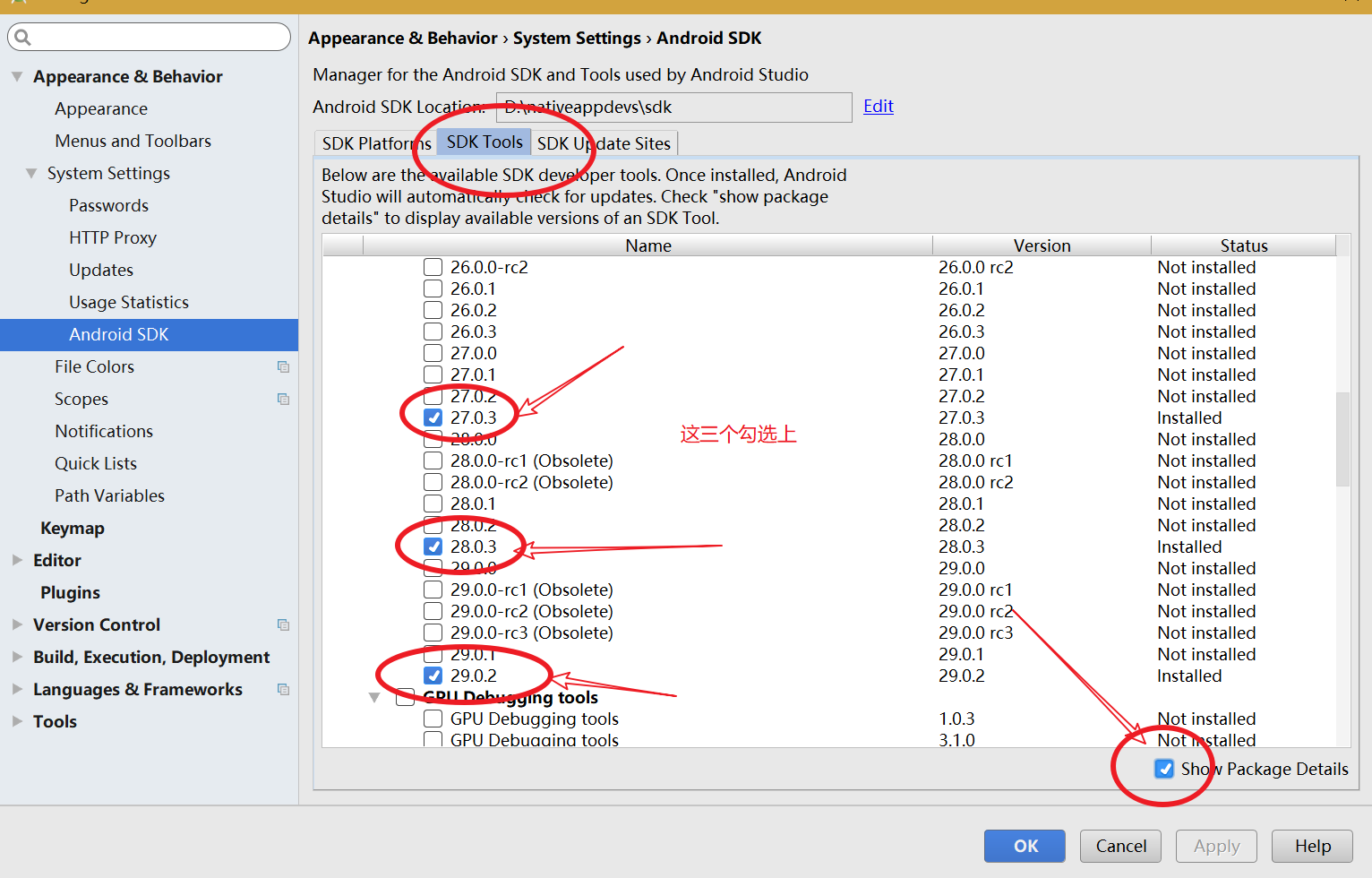
Task: Select the SDK Tools tab
Action: pyautogui.click(x=484, y=142)
